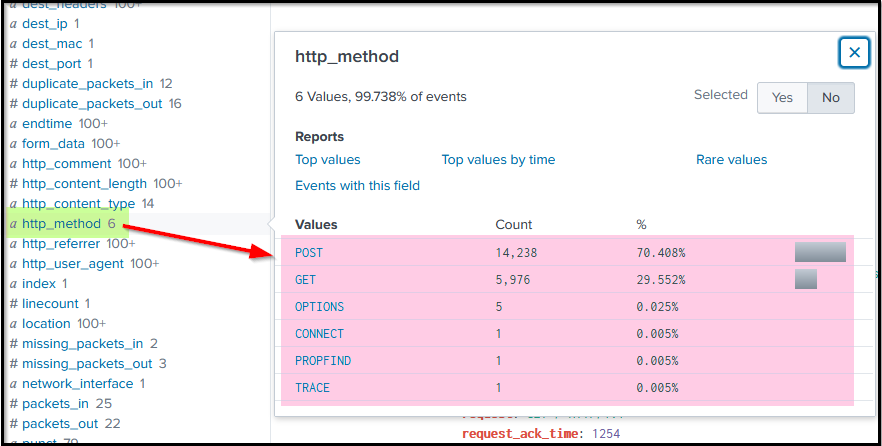Screen dimensions: 882x446
Task: Open the index field
Action: click(x=39, y=283)
